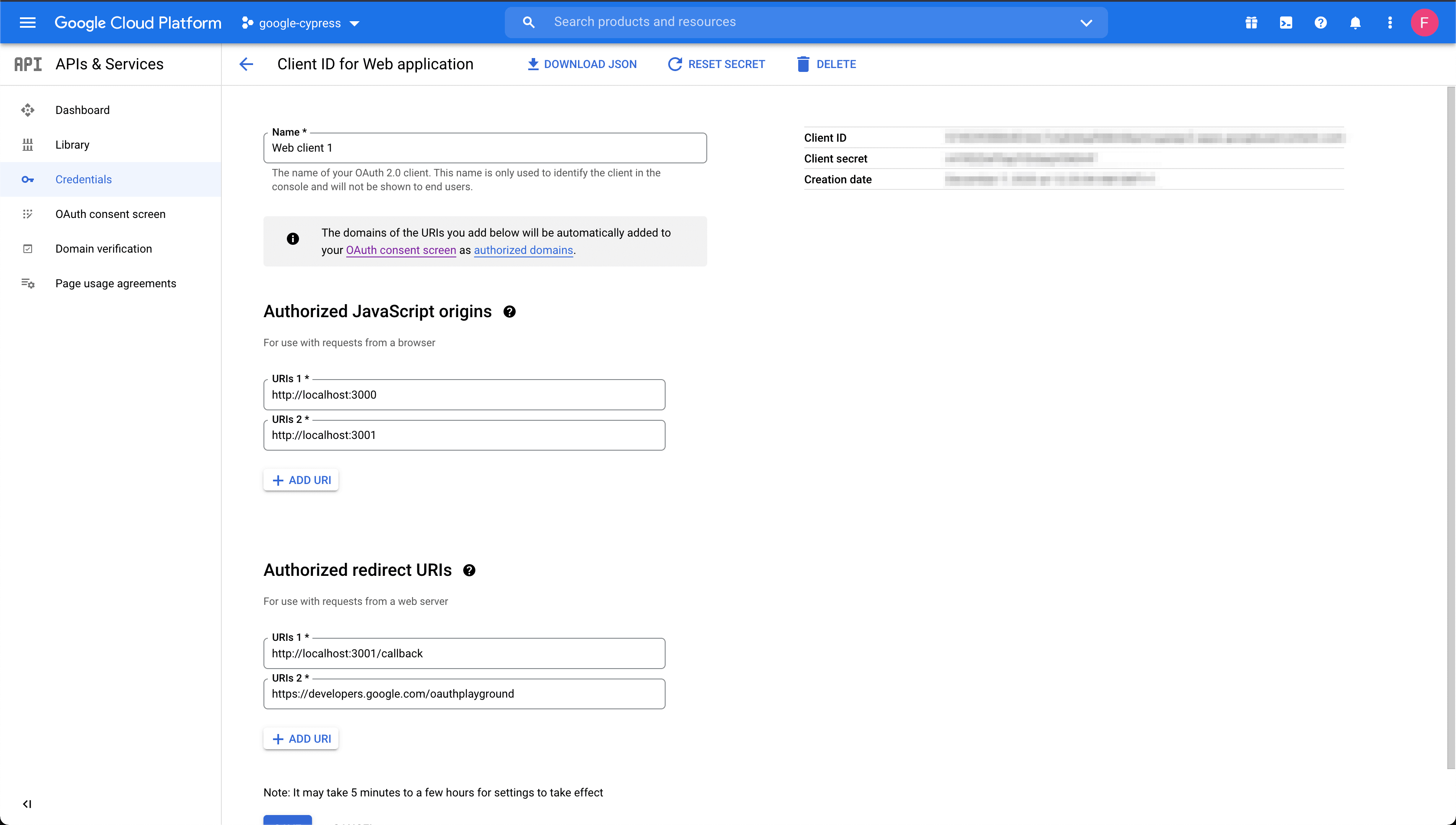
Task: Expand the search options chevron
Action: [1086, 23]
